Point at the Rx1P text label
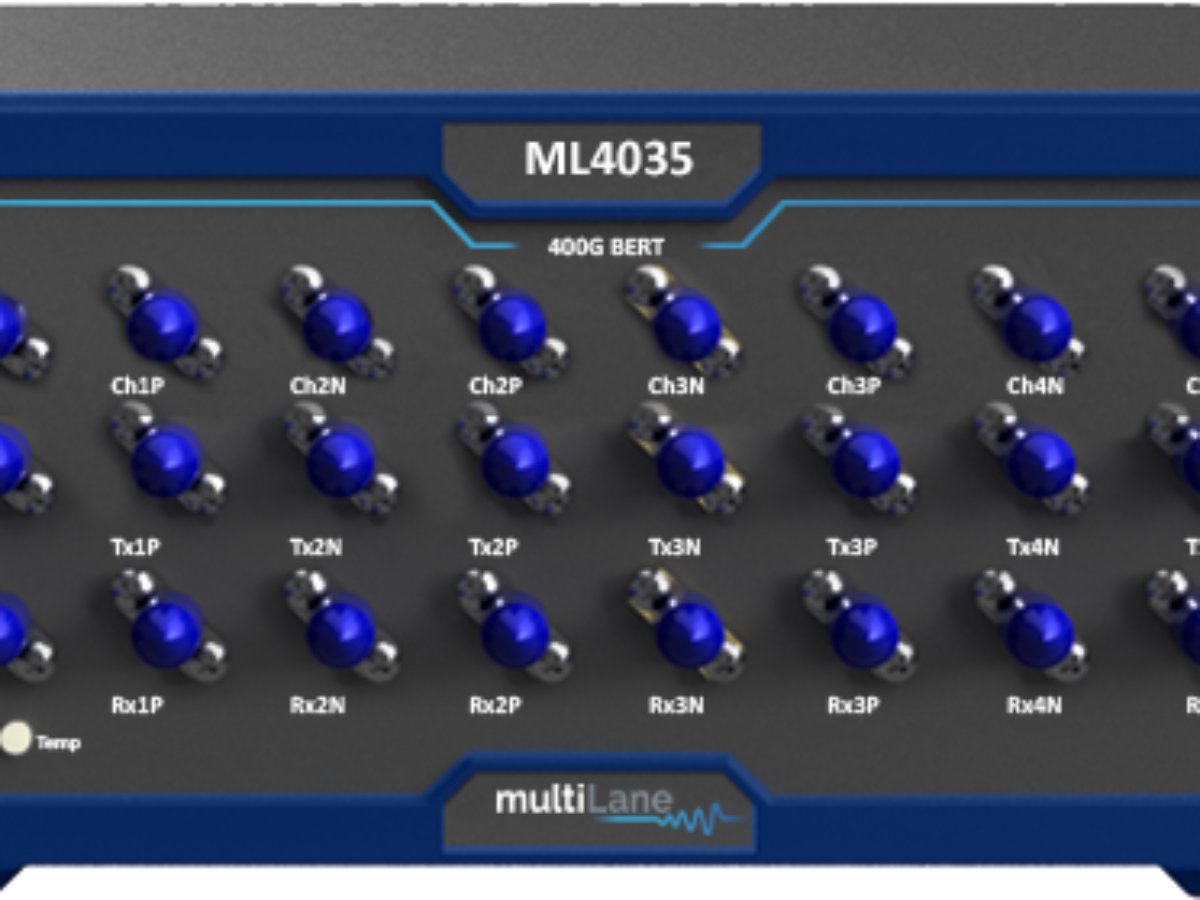This screenshot has height=900, width=1200. pyautogui.click(x=136, y=705)
